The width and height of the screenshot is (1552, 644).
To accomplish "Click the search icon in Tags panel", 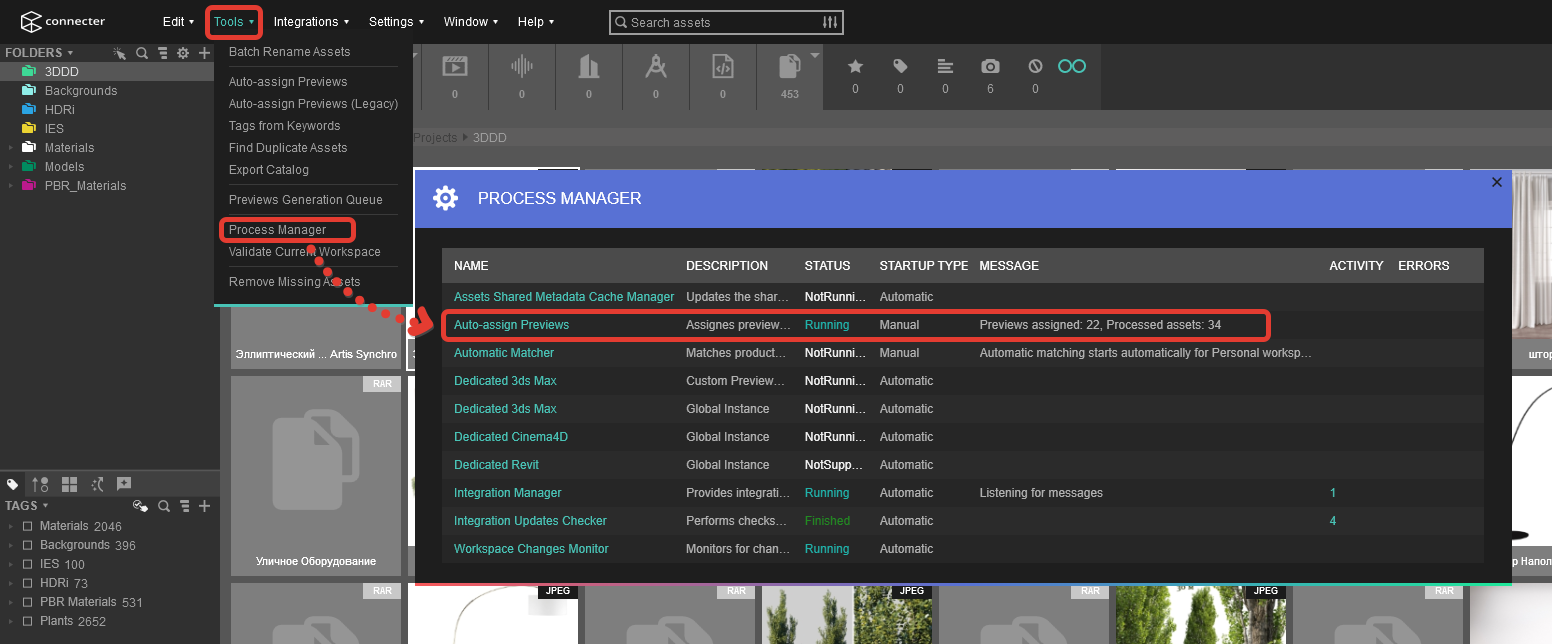I will pyautogui.click(x=163, y=506).
